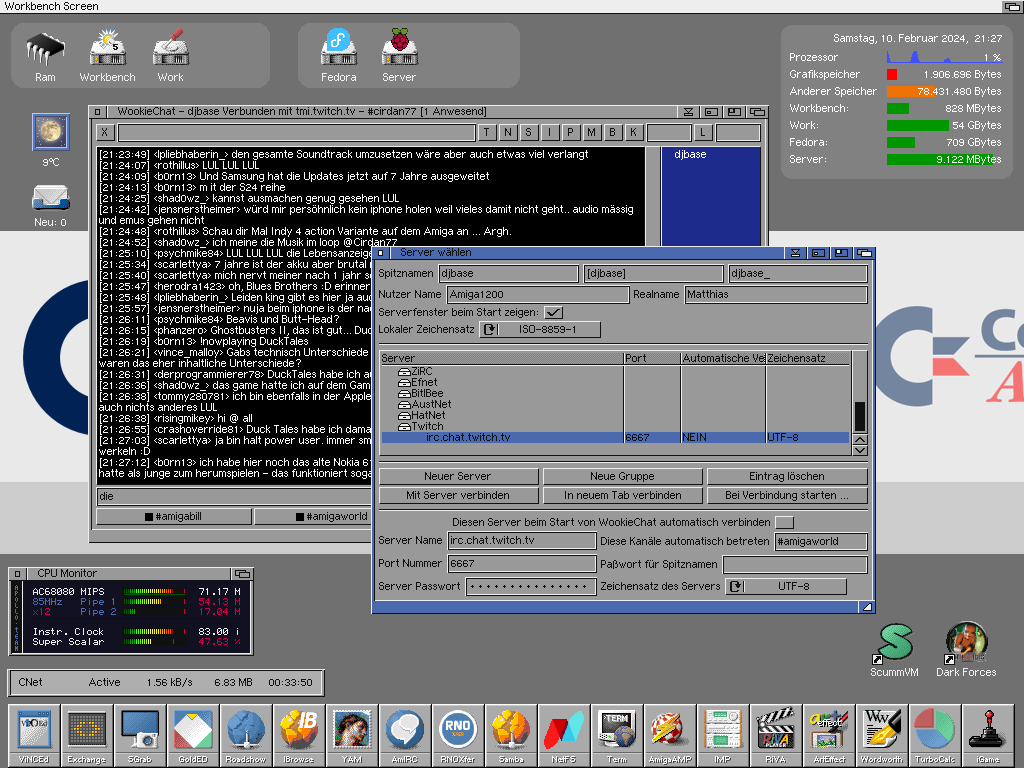Toggle Serverfenster beim Start zeigen checkbox
This screenshot has width=1024, height=768.
point(553,312)
